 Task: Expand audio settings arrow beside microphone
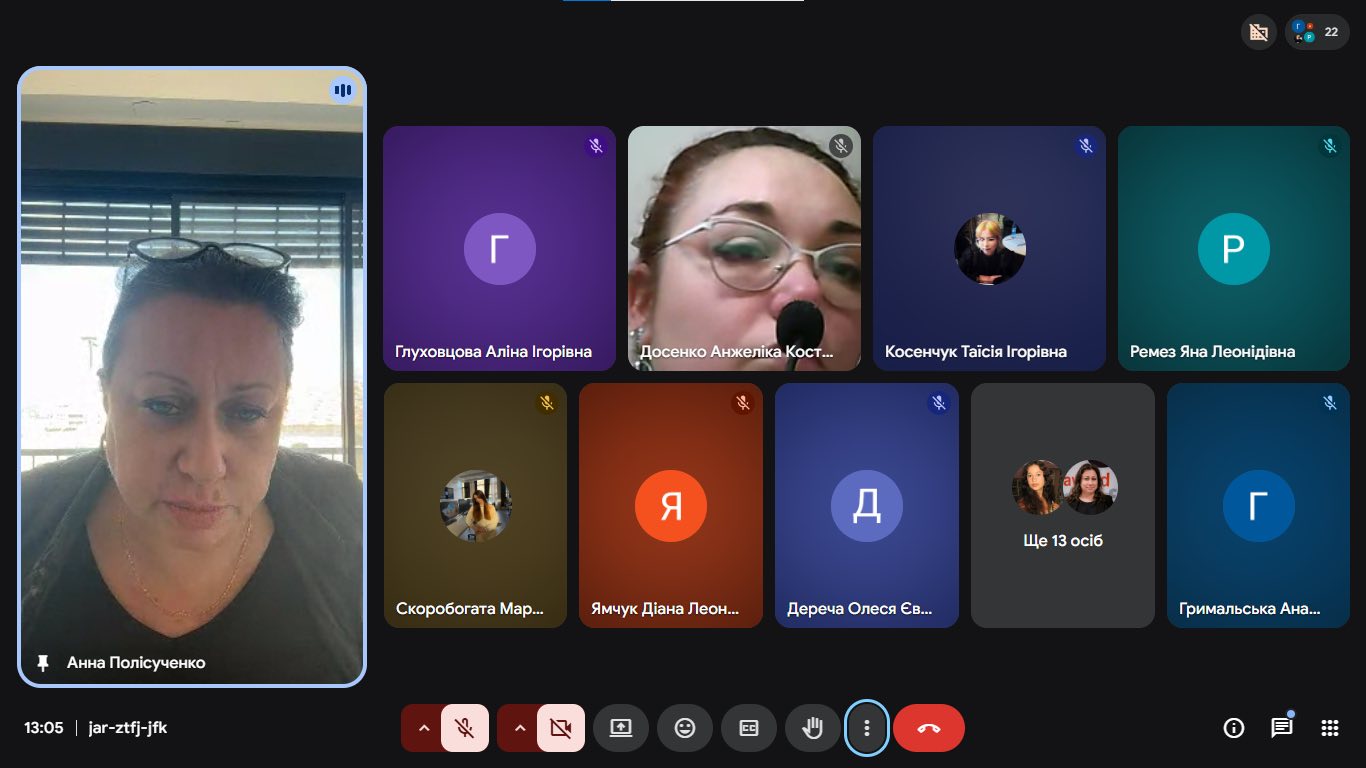(424, 728)
